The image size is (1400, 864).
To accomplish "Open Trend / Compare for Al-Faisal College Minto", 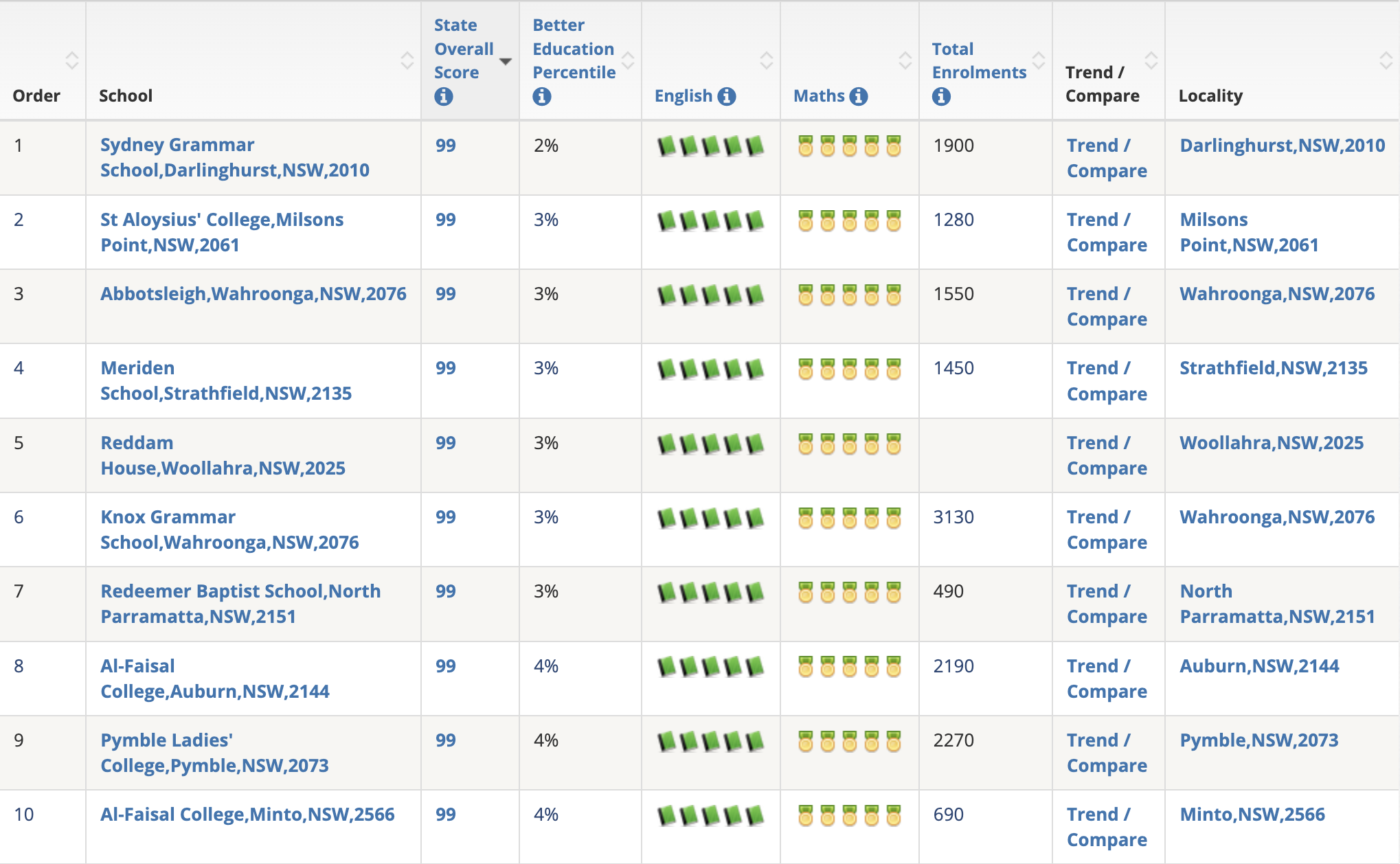I will pyautogui.click(x=1107, y=827).
